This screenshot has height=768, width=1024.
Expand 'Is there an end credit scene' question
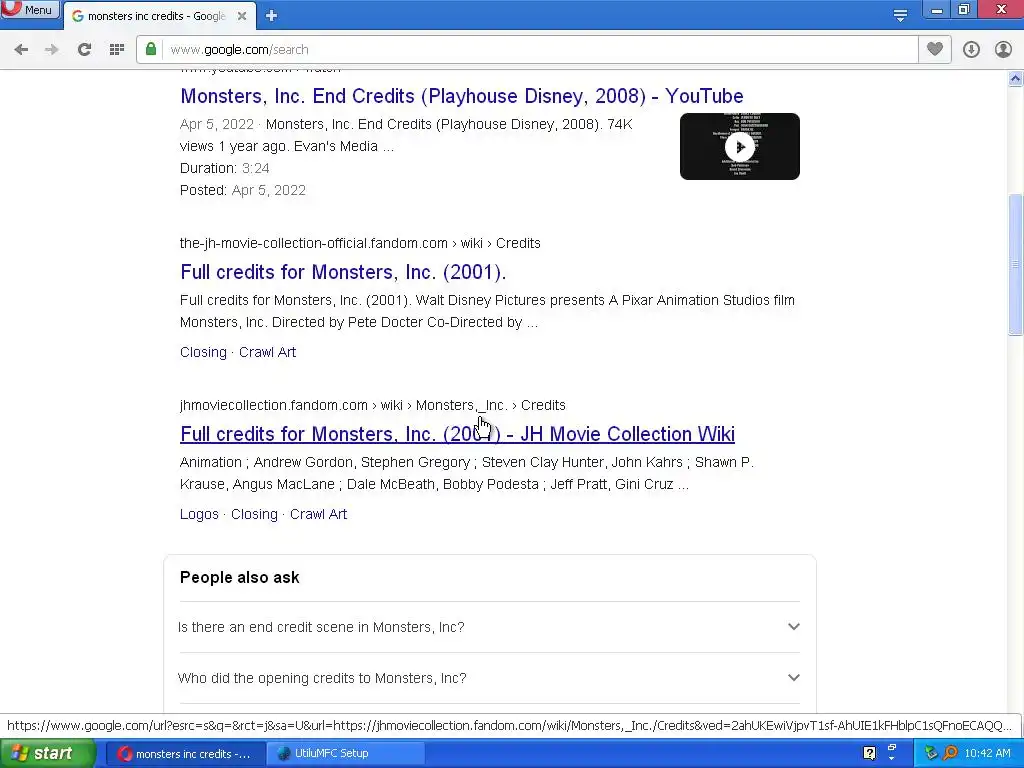click(793, 627)
